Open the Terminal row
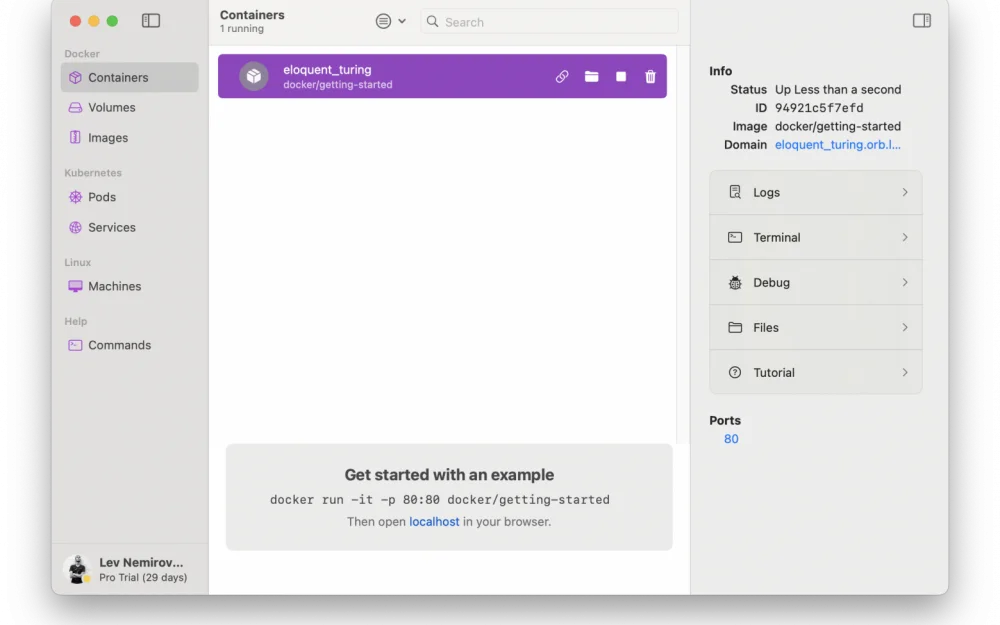Viewport: 1000px width, 625px height. point(815,238)
